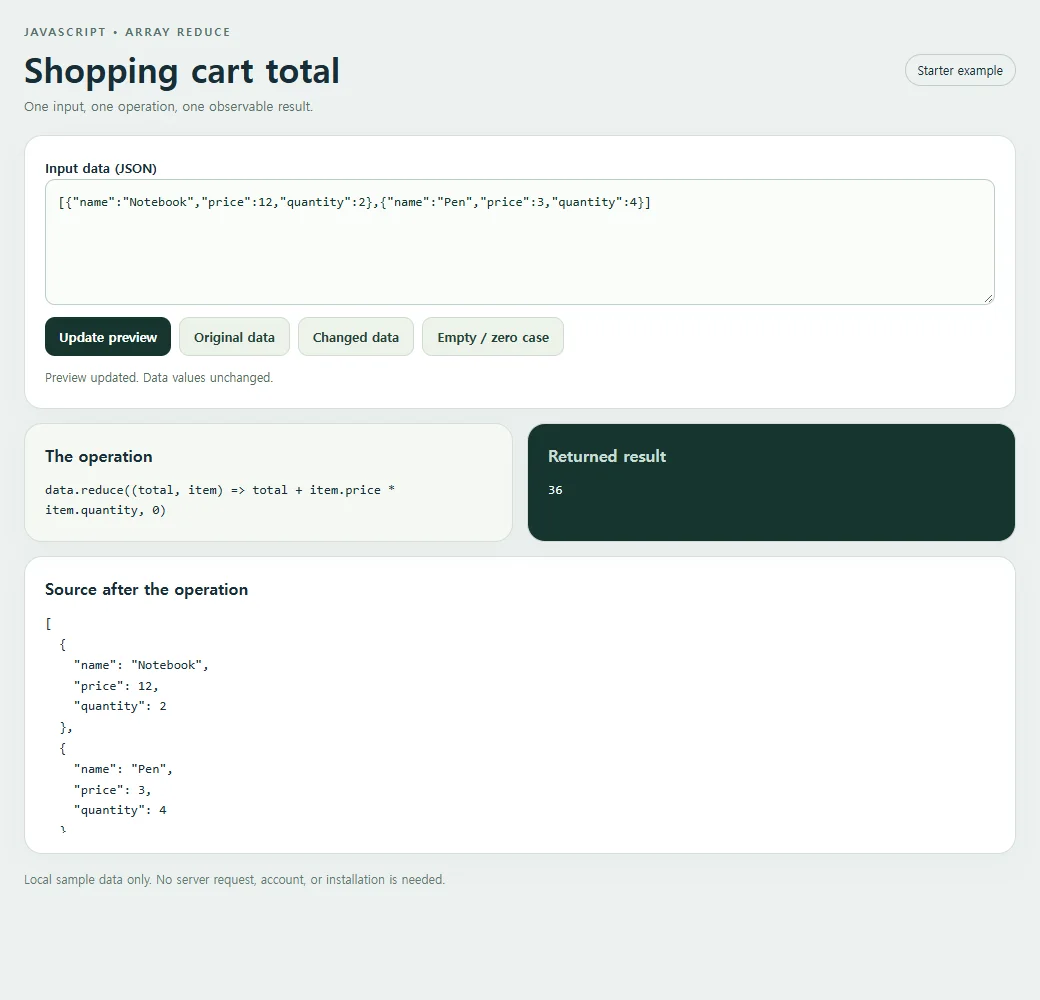Click the "price": 3 source line

point(113,790)
